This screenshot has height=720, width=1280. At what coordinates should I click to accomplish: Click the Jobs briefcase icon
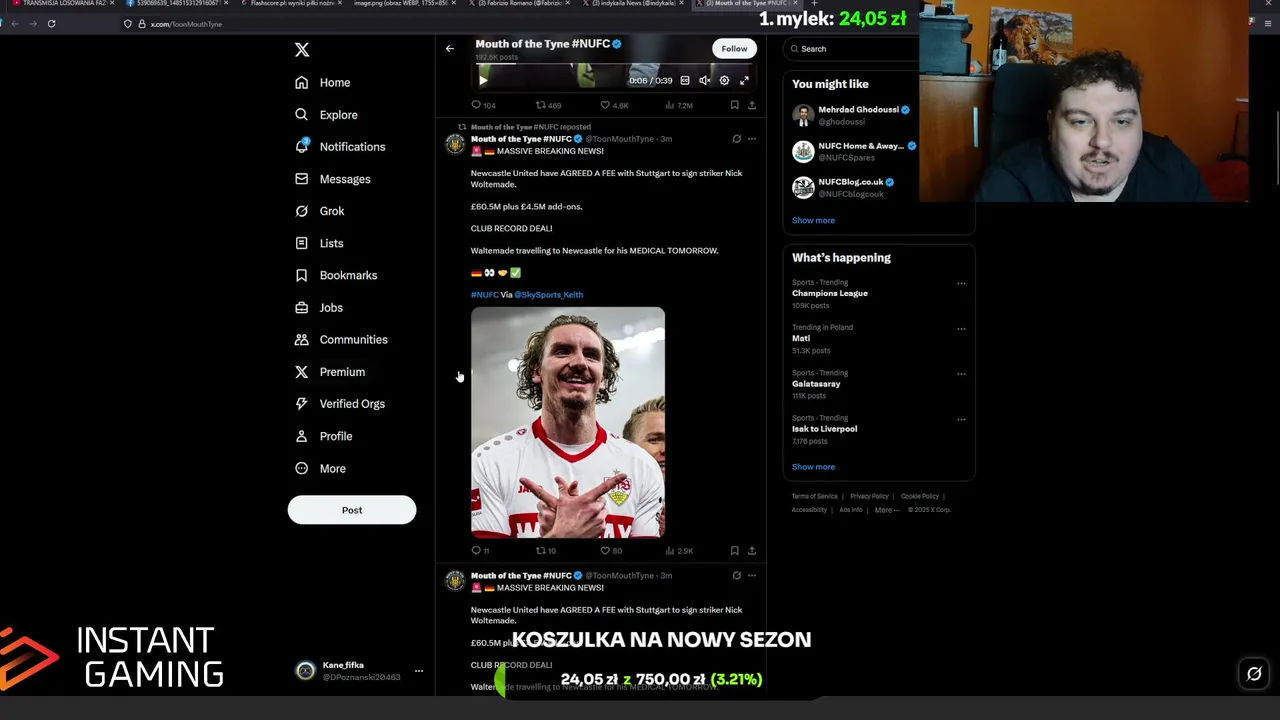(x=301, y=307)
